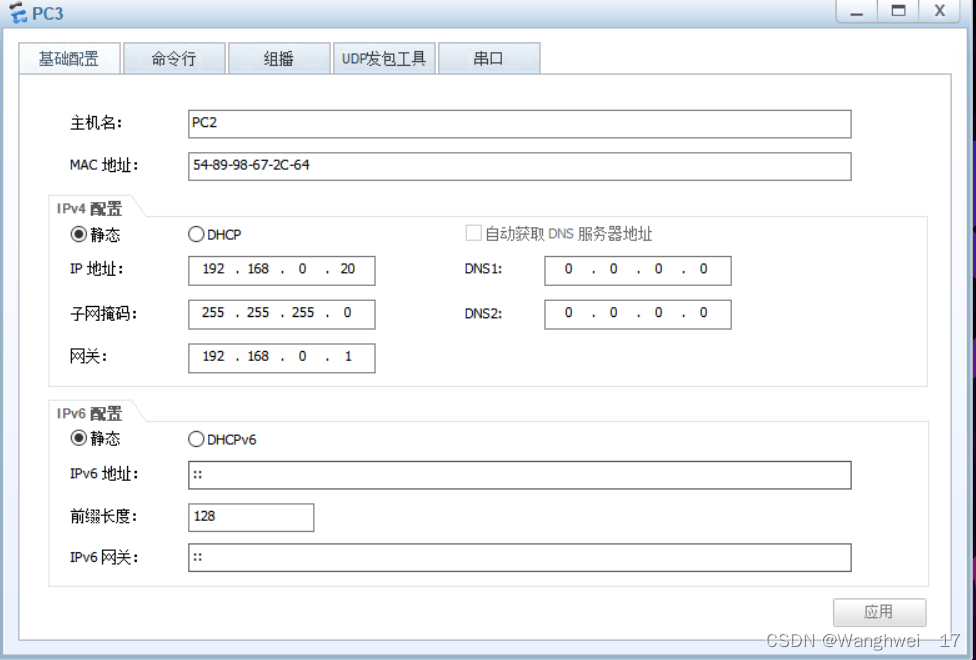Open the UDP发包工具 tab
Image resolution: width=976 pixels, height=660 pixels.
pos(384,59)
